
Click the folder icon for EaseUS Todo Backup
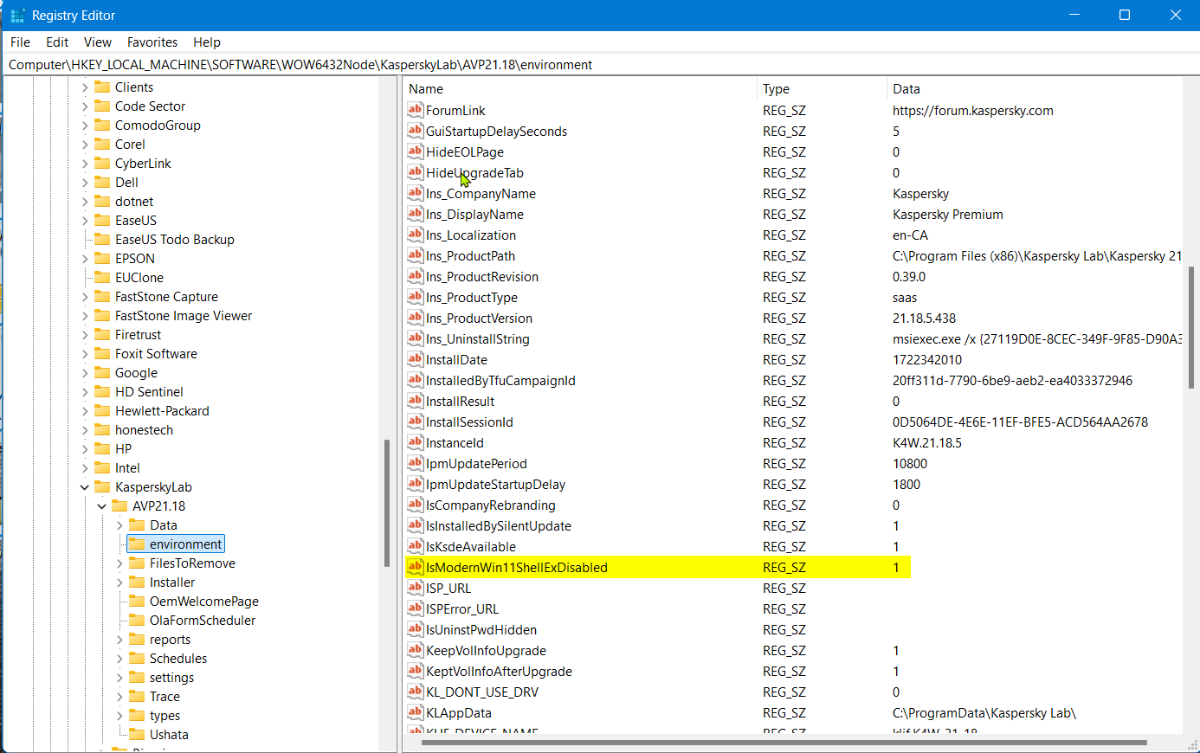(102, 239)
